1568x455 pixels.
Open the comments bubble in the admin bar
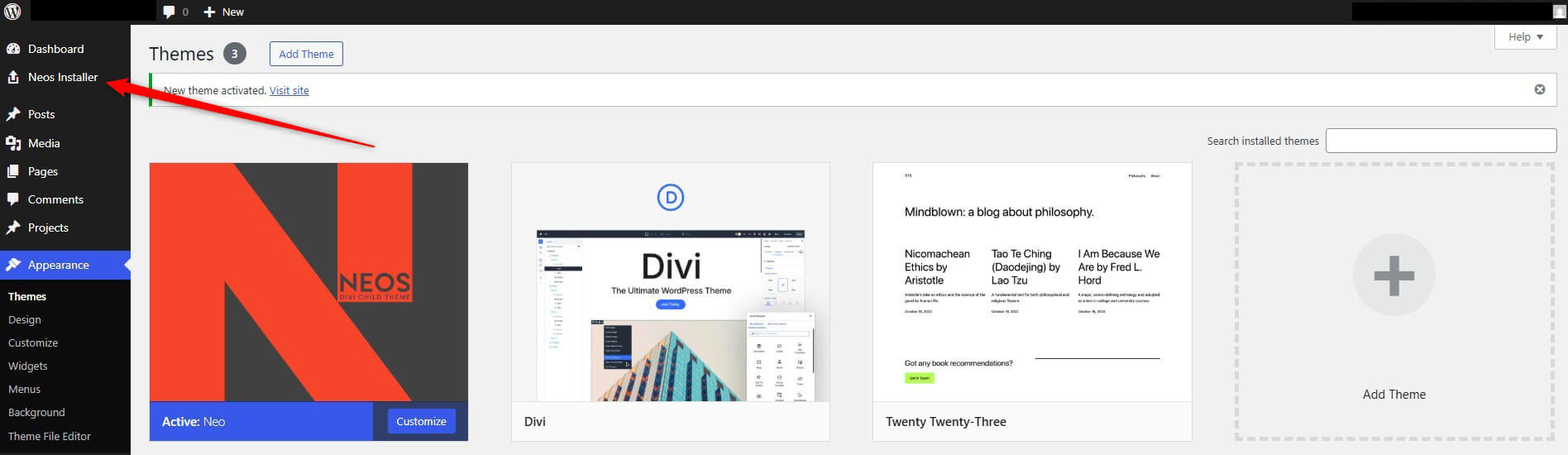pyautogui.click(x=169, y=12)
